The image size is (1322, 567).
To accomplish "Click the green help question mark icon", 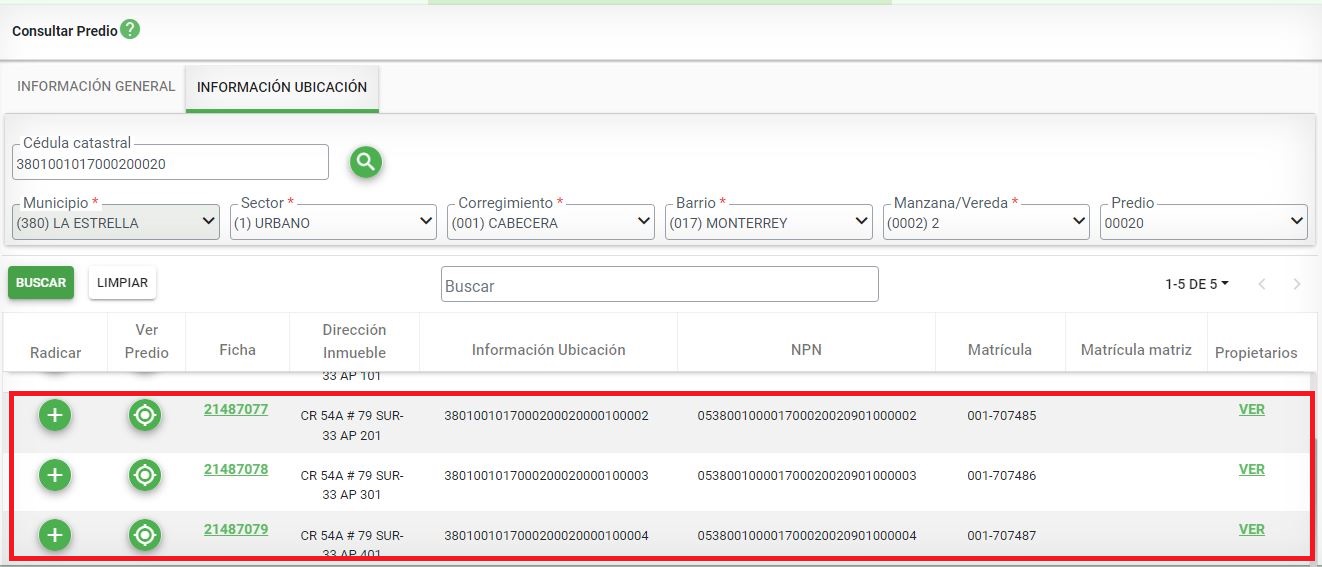I will (x=130, y=30).
